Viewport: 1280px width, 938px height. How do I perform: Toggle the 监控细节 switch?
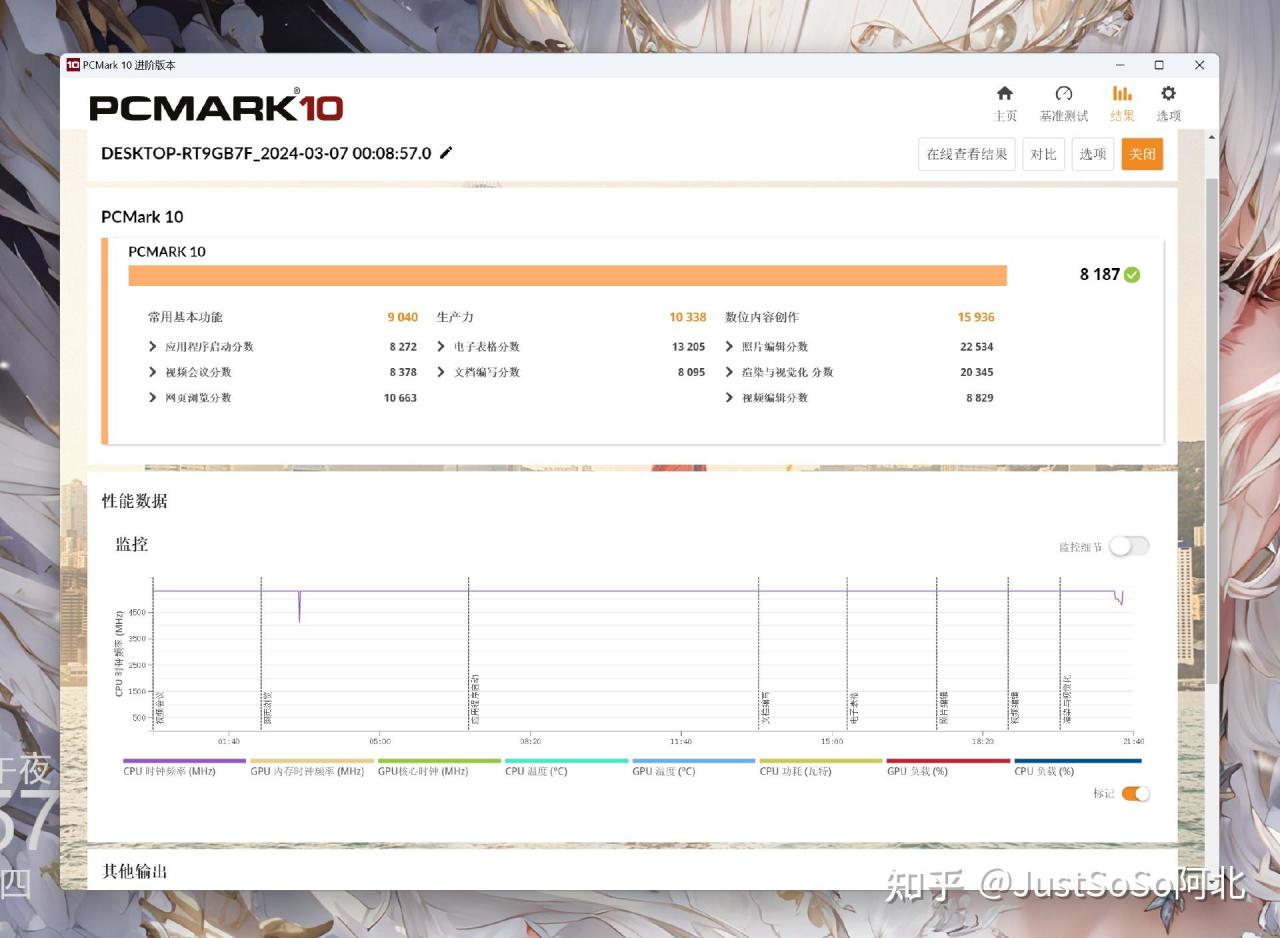pos(1129,546)
